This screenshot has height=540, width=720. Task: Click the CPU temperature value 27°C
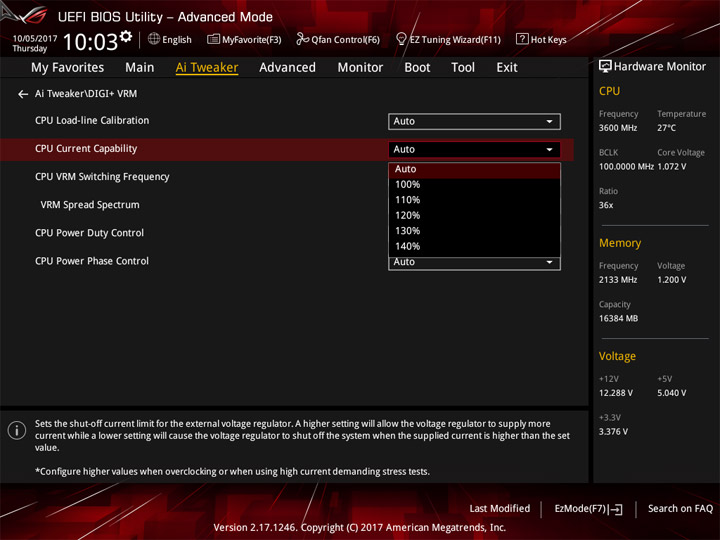click(666, 128)
